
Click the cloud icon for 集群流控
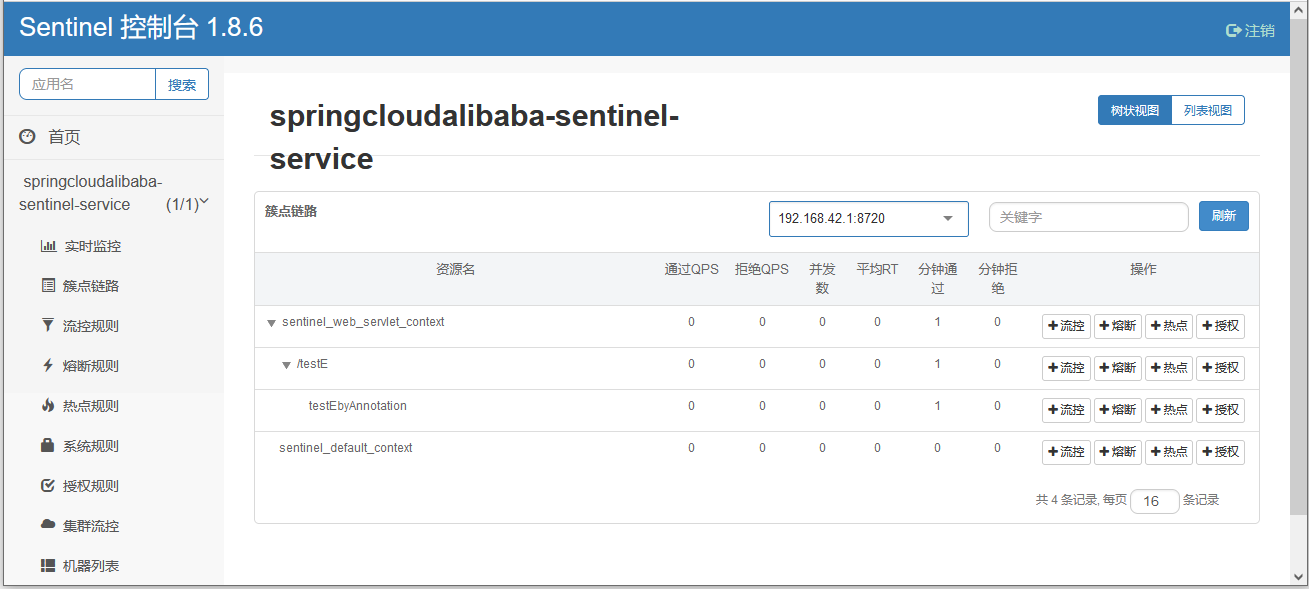(x=48, y=525)
